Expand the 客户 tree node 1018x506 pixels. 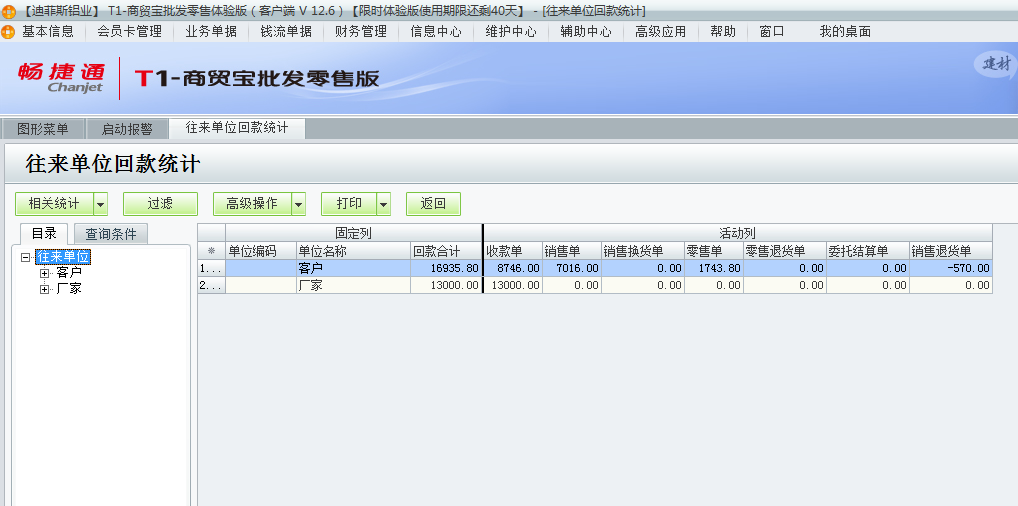(x=44, y=273)
